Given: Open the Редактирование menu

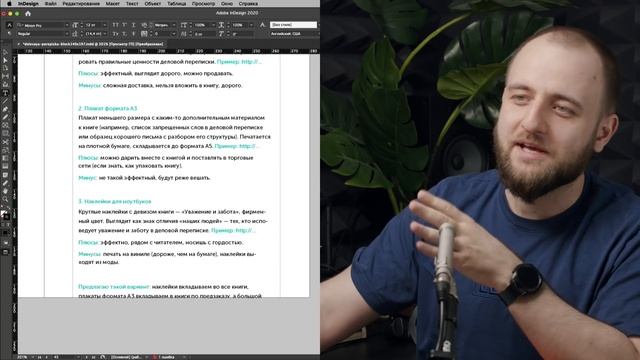Looking at the screenshot, I should [x=81, y=3].
